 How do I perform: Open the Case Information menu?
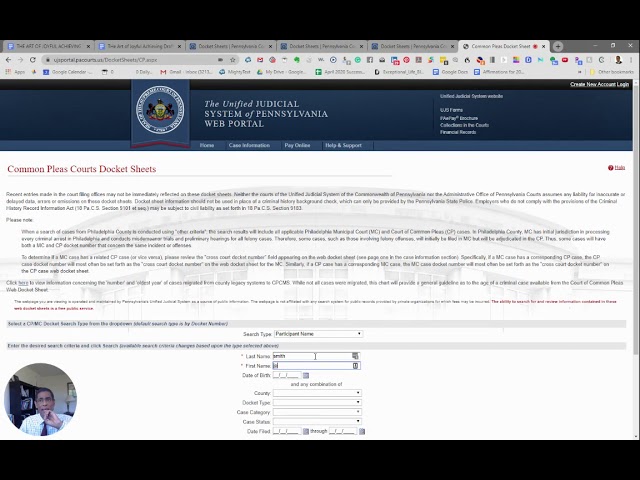[249, 145]
